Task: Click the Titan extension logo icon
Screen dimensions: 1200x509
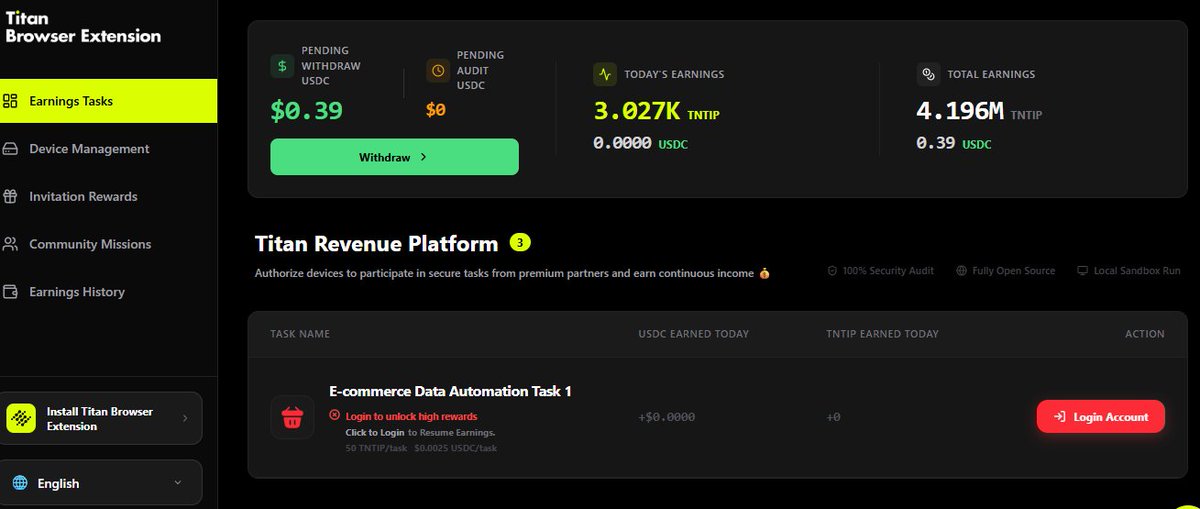Action: [21, 418]
